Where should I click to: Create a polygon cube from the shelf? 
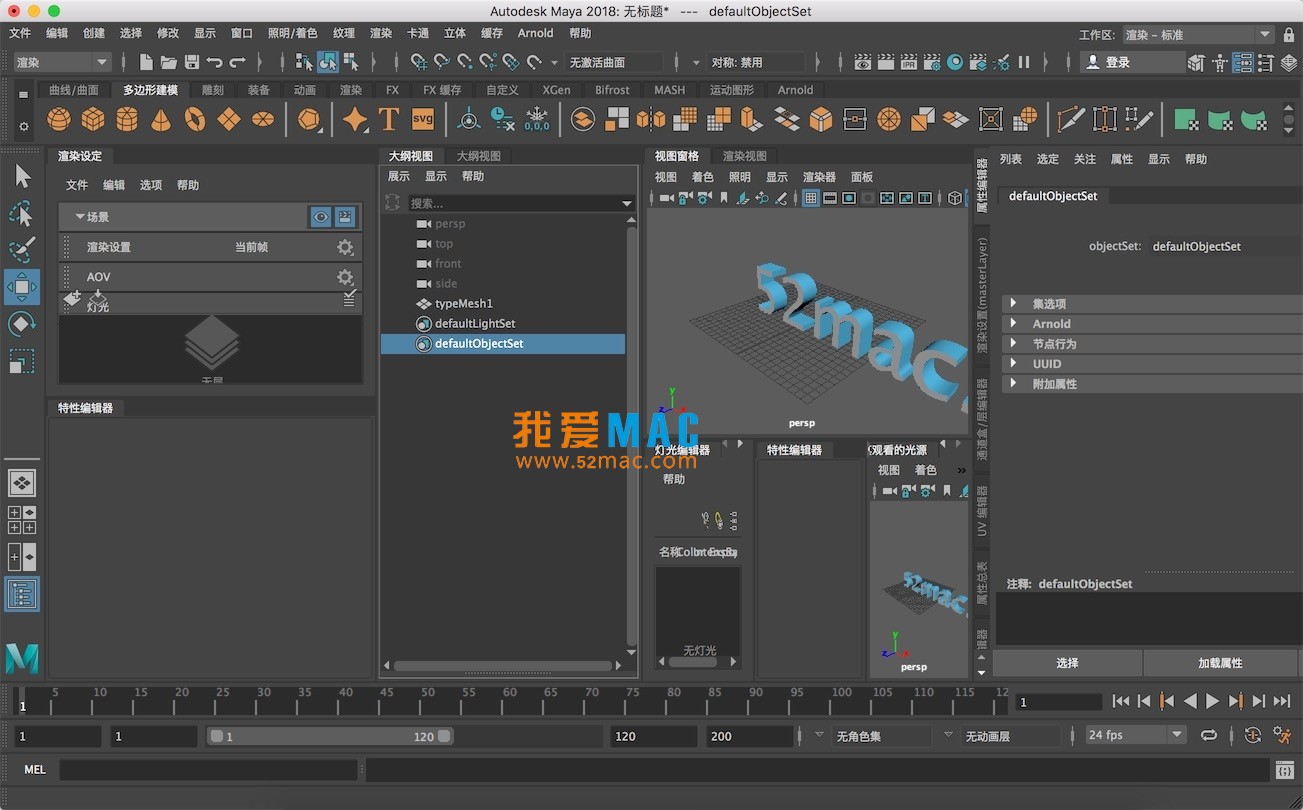[93, 120]
